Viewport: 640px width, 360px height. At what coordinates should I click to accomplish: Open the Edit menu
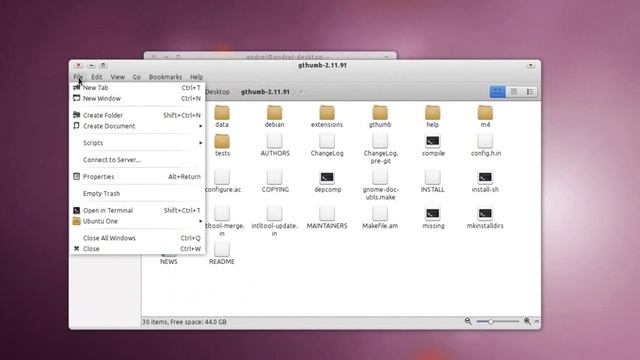[x=97, y=77]
